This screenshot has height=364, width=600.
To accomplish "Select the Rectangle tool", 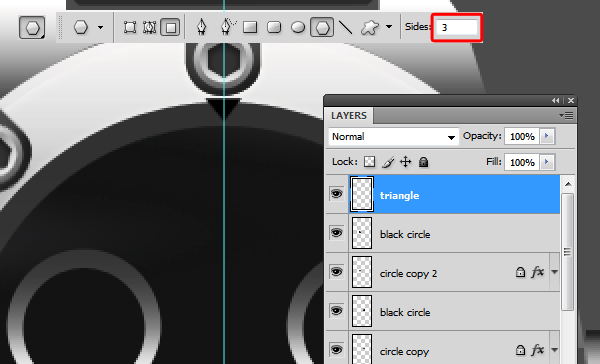I will (x=250, y=27).
